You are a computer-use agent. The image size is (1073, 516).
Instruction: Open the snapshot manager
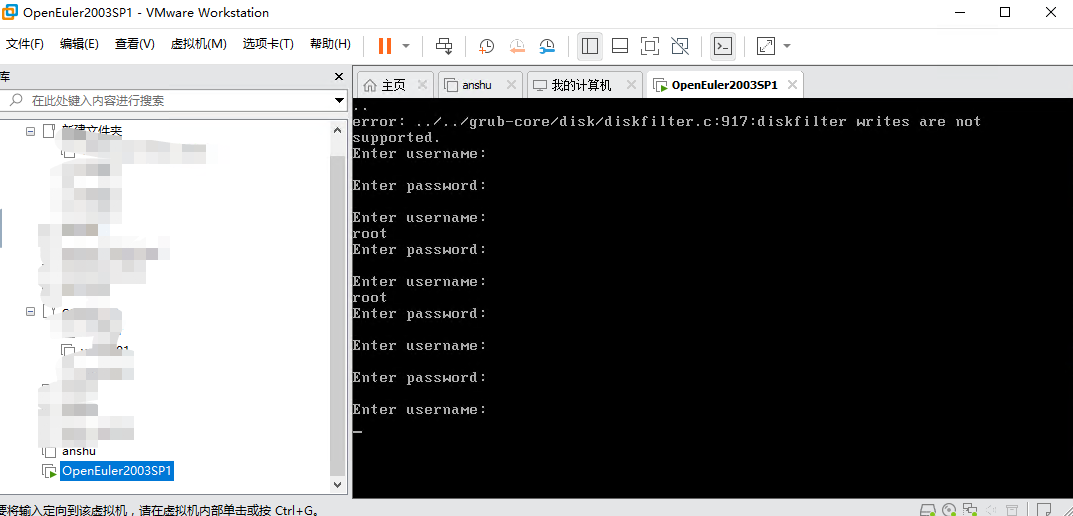pyautogui.click(x=547, y=45)
